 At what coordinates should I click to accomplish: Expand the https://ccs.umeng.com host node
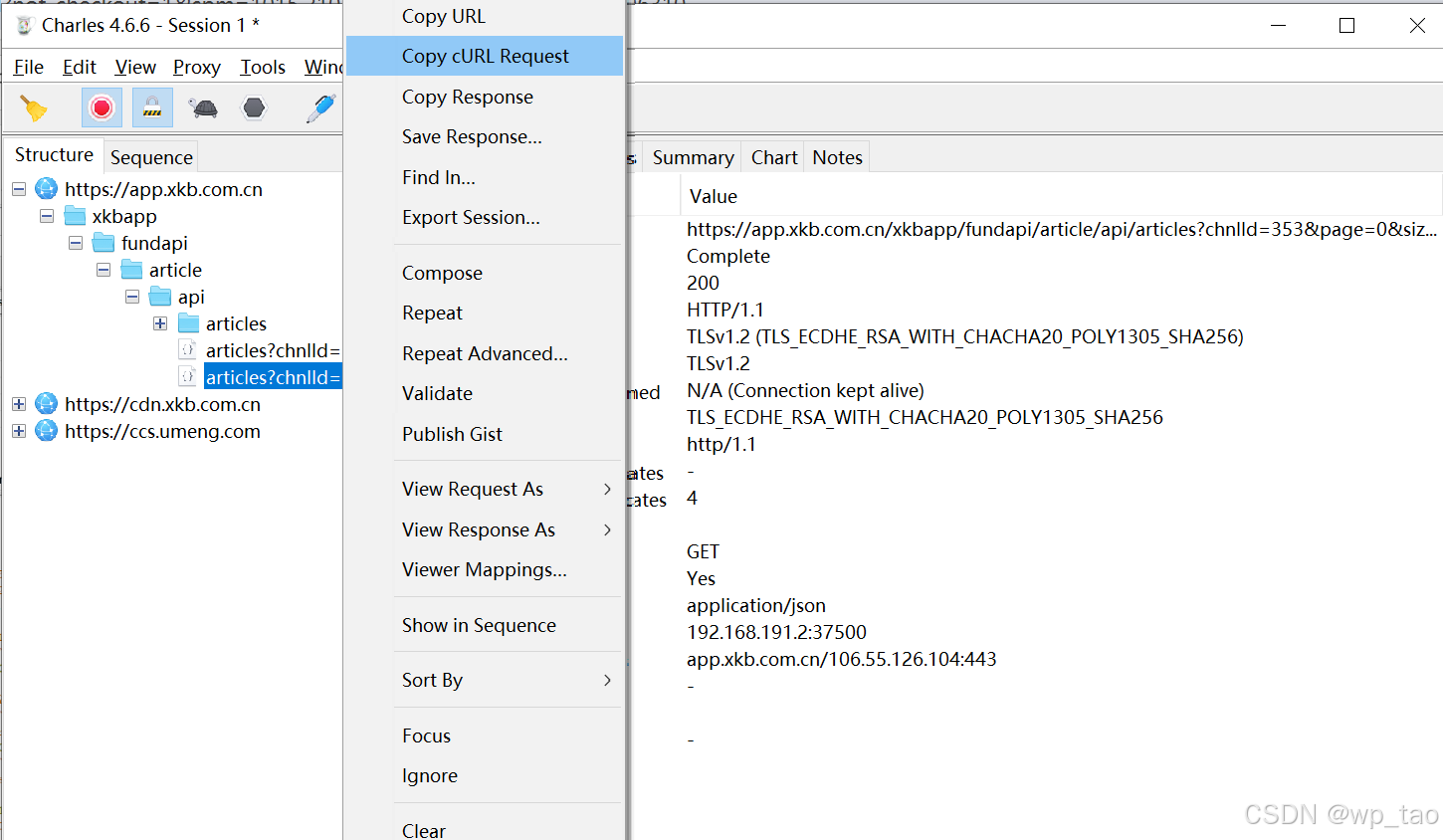[x=19, y=431]
